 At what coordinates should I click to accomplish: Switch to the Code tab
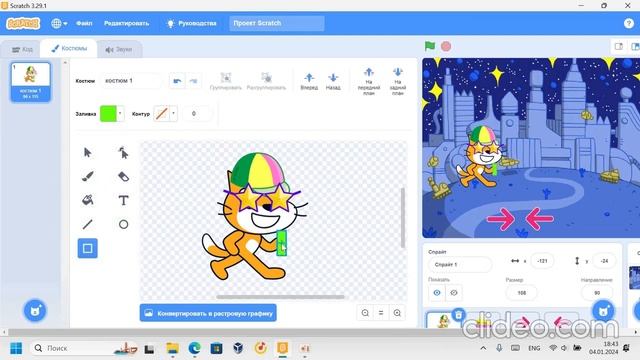click(x=22, y=49)
